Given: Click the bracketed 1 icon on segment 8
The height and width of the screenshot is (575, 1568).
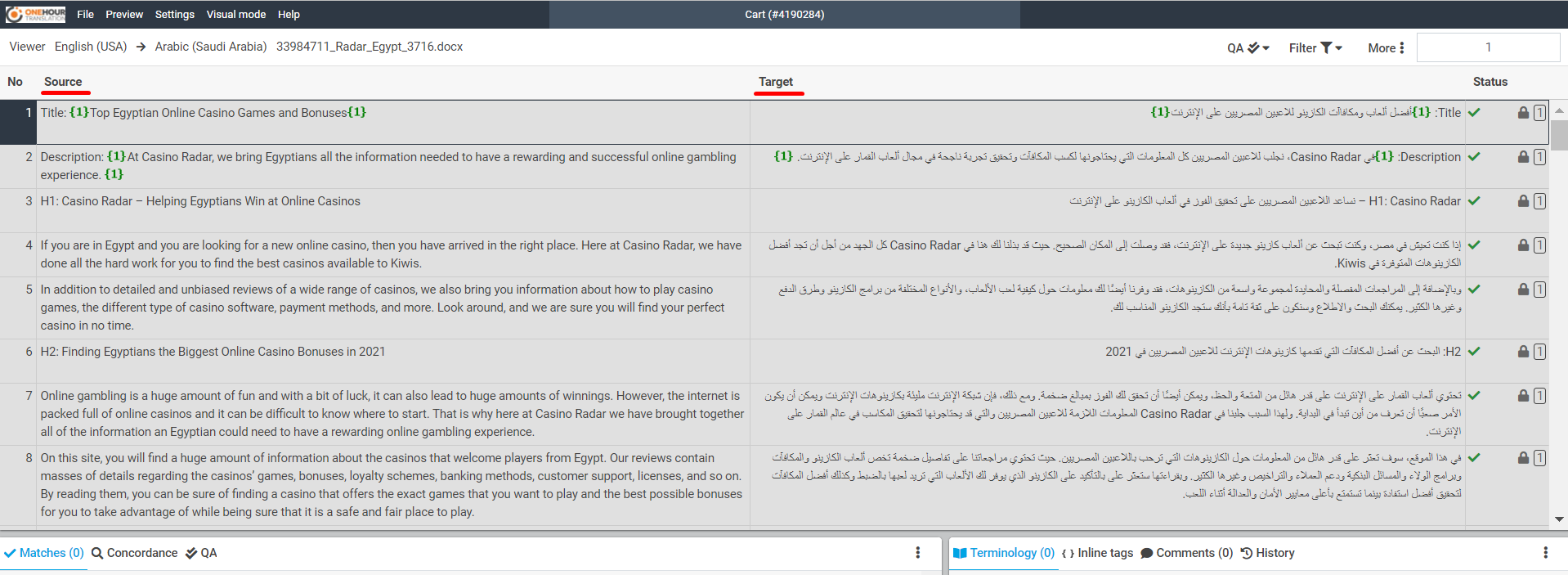Looking at the screenshot, I should pyautogui.click(x=1539, y=458).
